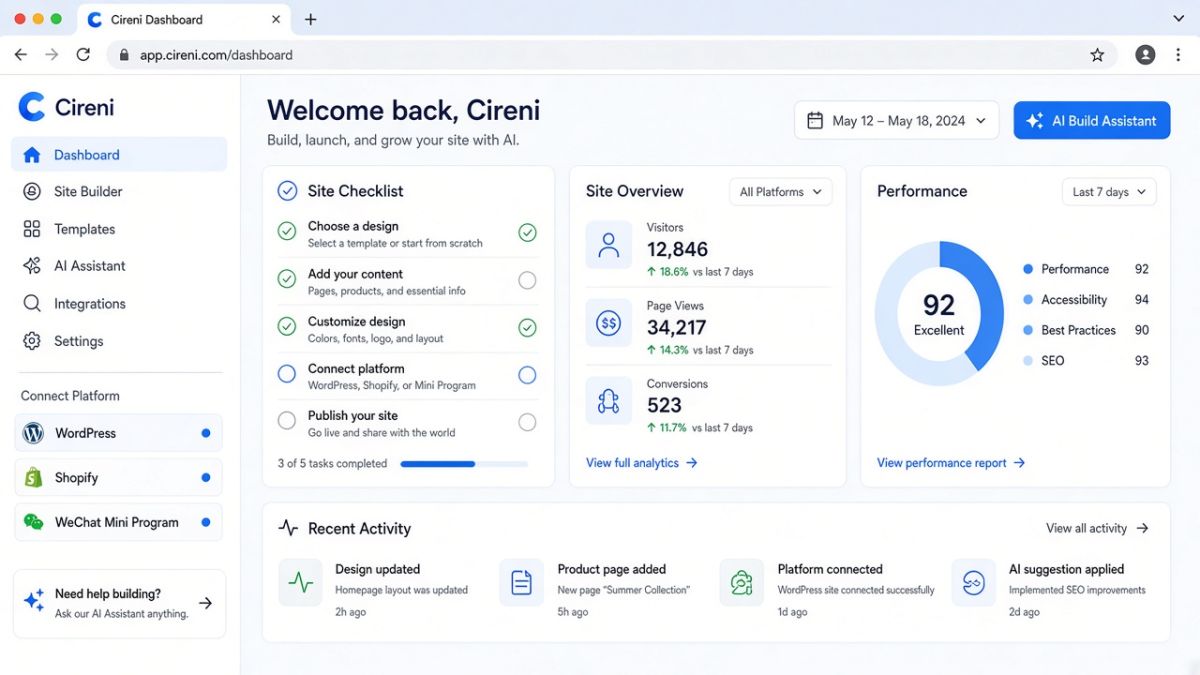Follow the View performance report link
The image size is (1200, 675).
[951, 463]
